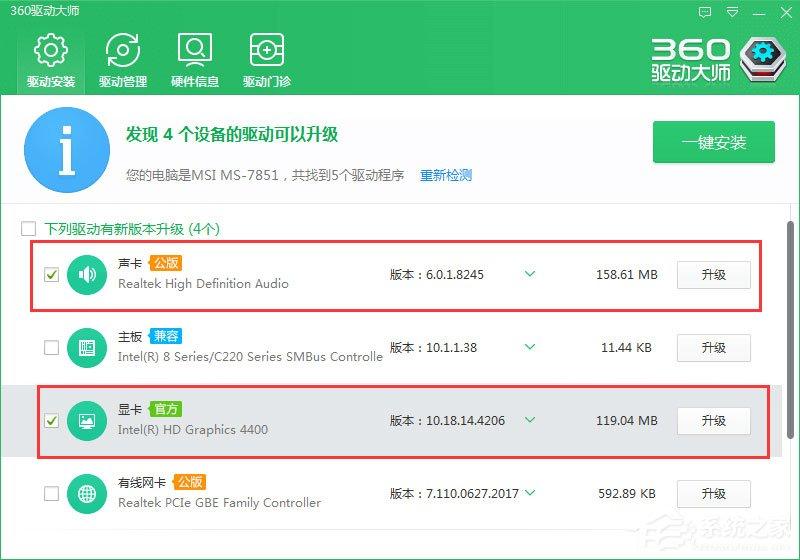Click the 119.04 MB size value
The image size is (800, 560).
pyautogui.click(x=627, y=421)
